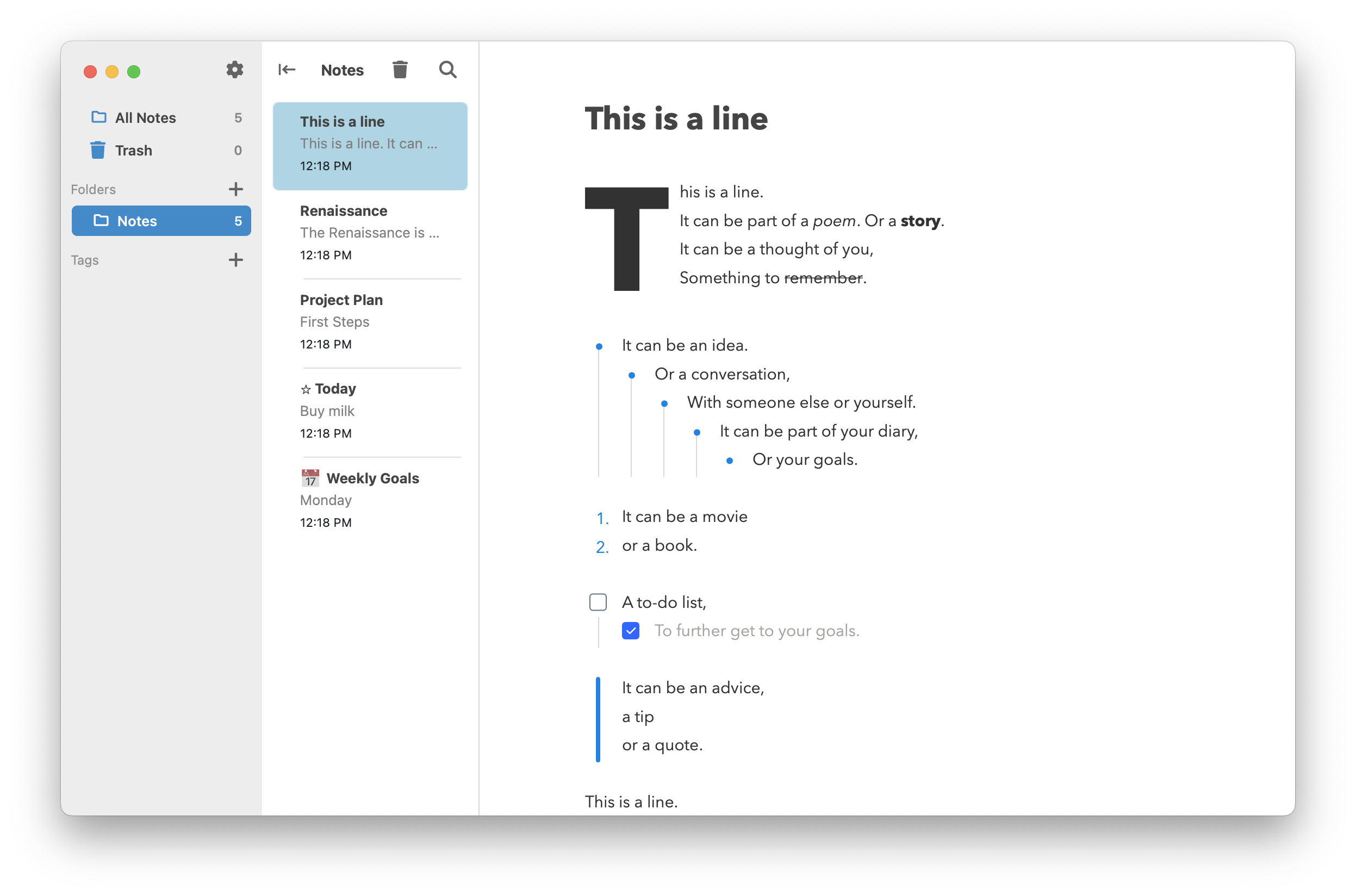This screenshot has width=1356, height=896.
Task: Click the Project Plan note
Action: [x=371, y=321]
